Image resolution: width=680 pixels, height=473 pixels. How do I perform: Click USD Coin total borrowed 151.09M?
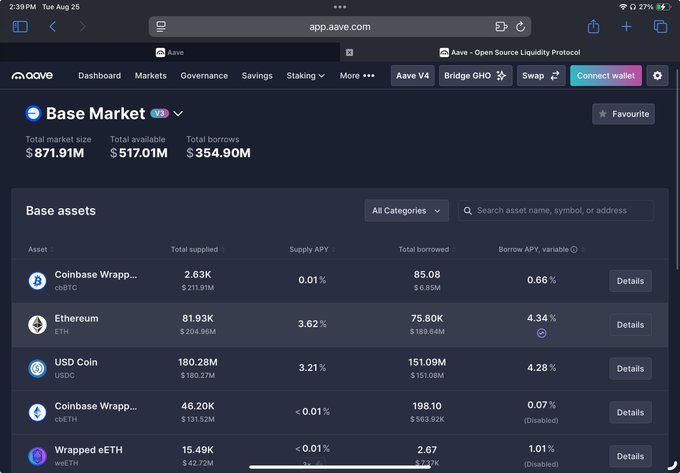427,362
